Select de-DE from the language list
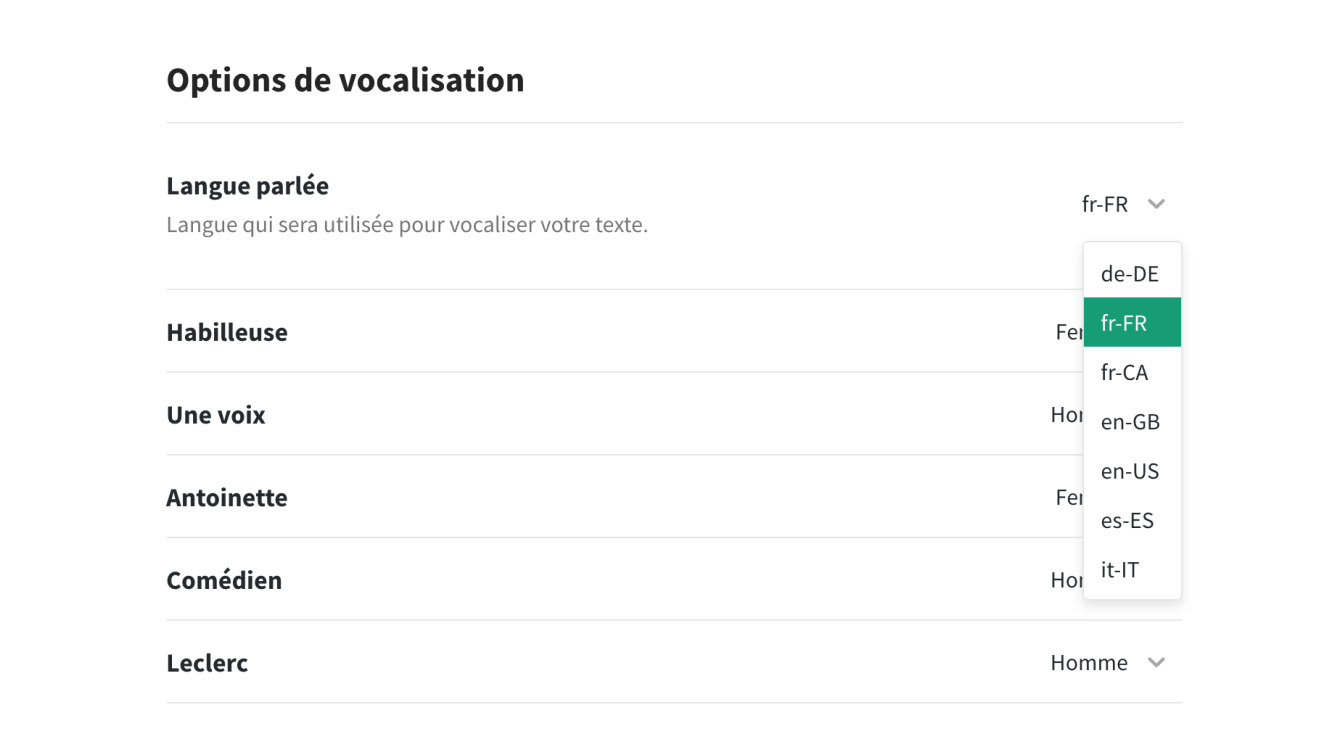 (x=1130, y=273)
